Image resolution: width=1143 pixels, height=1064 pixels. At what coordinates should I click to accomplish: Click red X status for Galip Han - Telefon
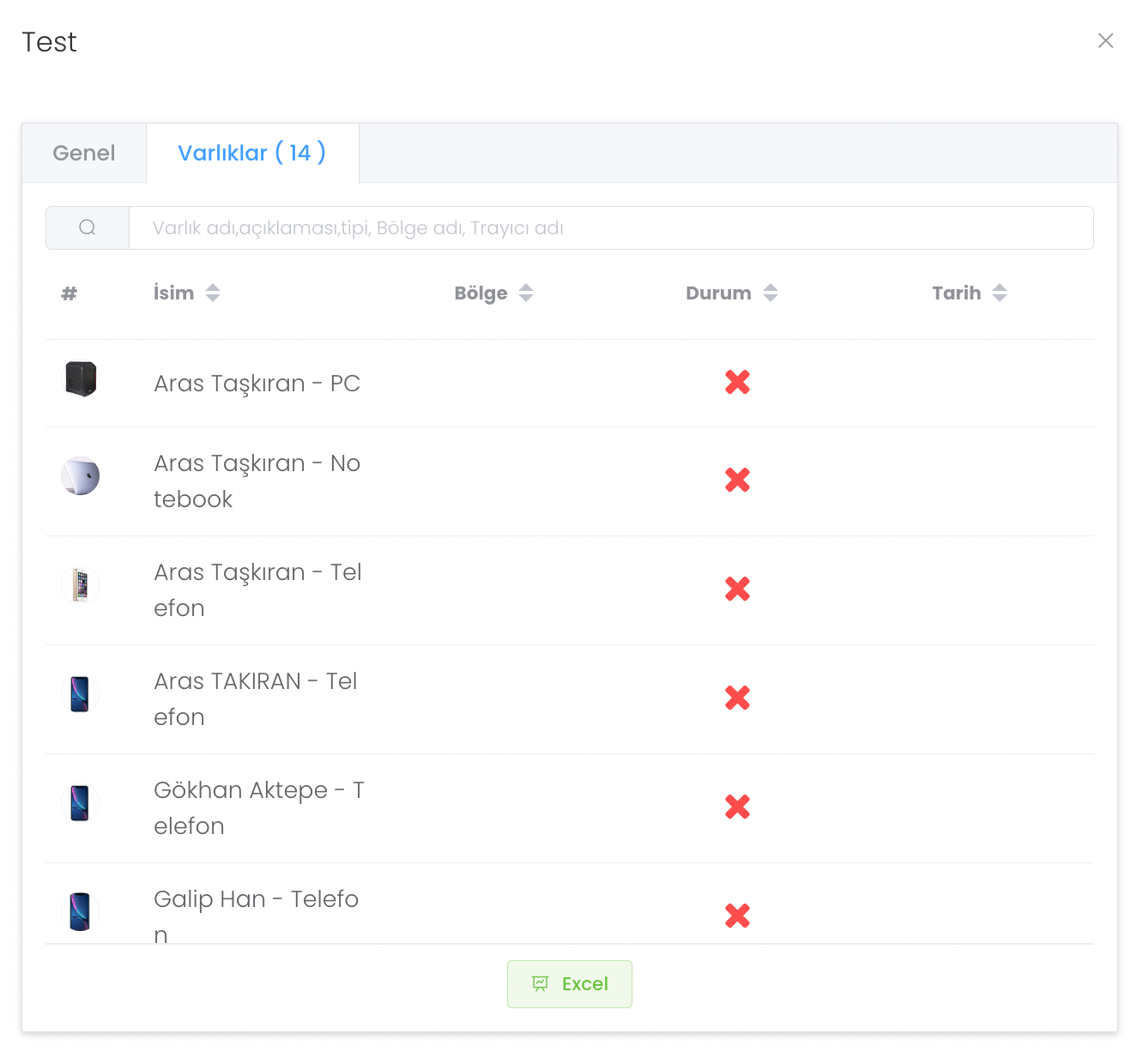737,916
